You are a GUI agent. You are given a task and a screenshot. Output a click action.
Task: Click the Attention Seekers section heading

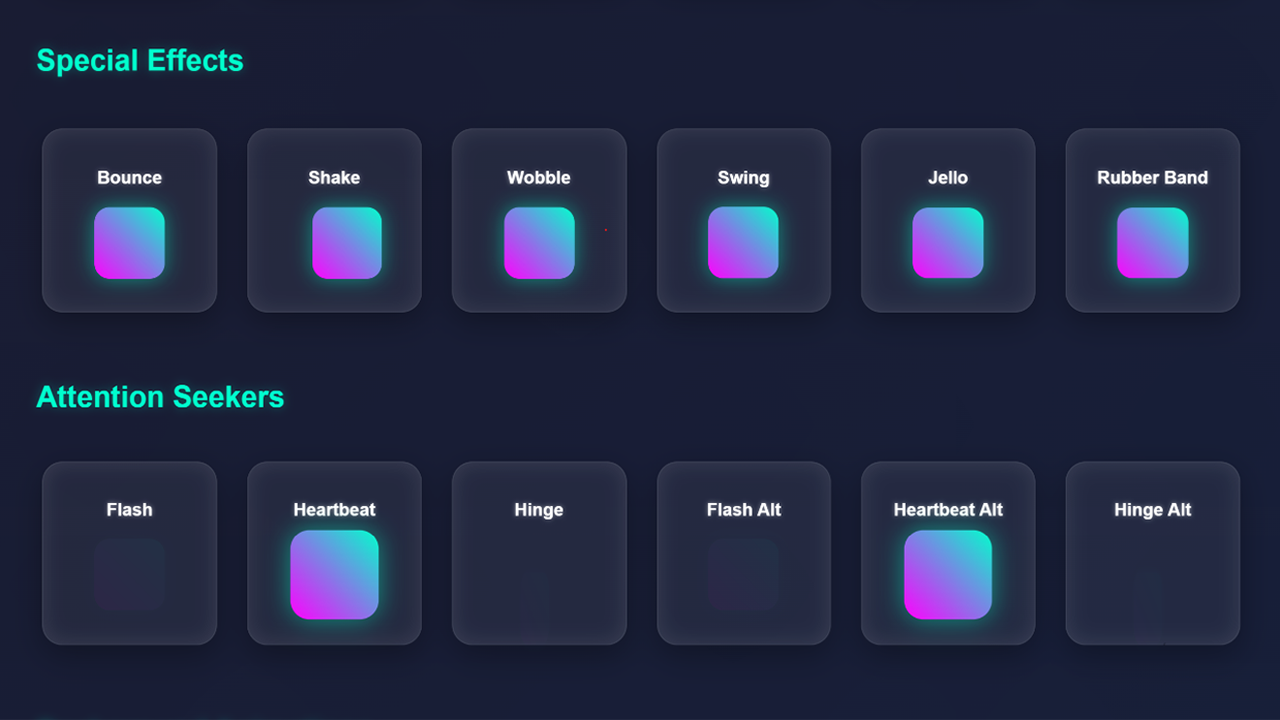tap(160, 397)
